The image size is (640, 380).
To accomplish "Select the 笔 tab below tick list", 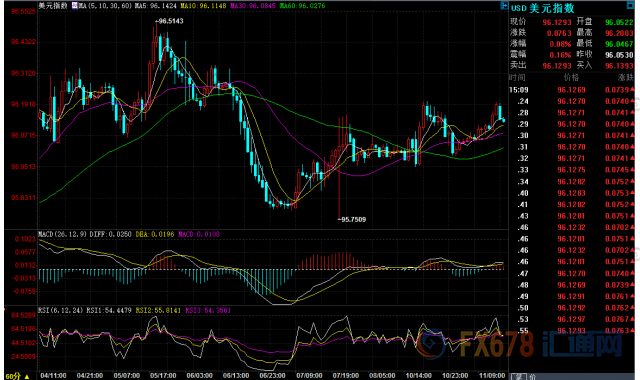I will click(x=519, y=376).
